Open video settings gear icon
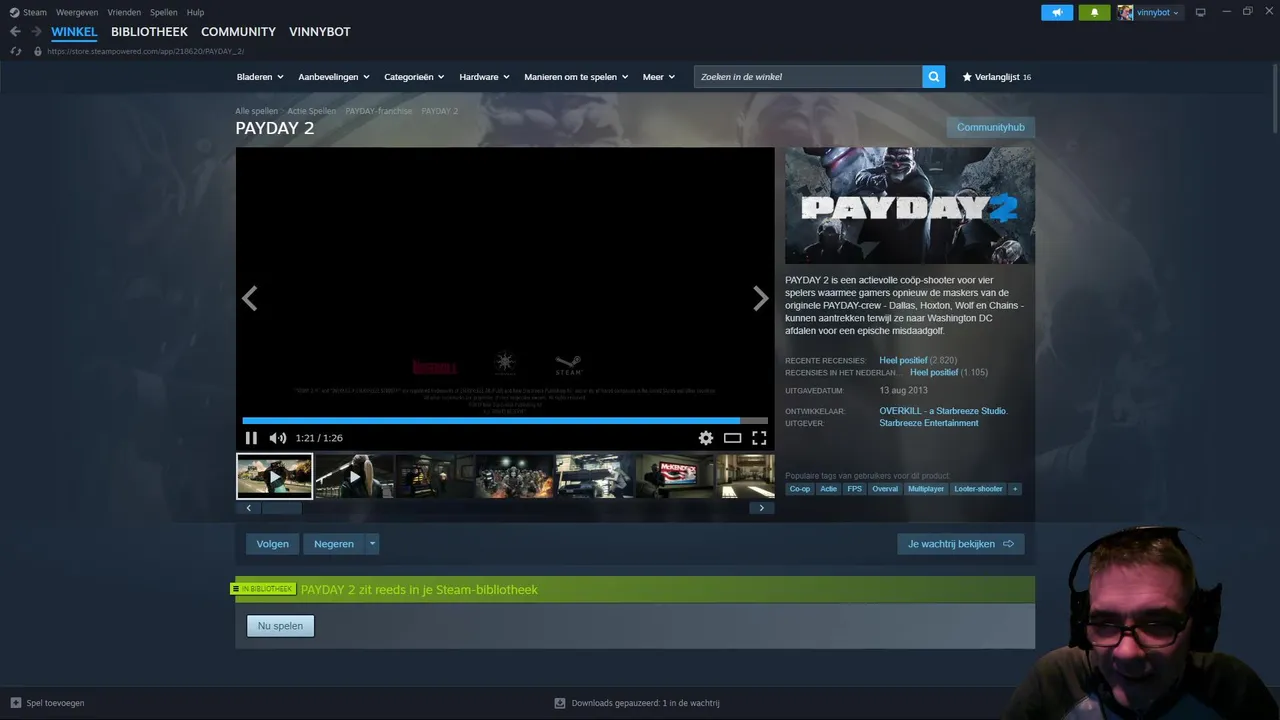The width and height of the screenshot is (1280, 720). pyautogui.click(x=706, y=438)
